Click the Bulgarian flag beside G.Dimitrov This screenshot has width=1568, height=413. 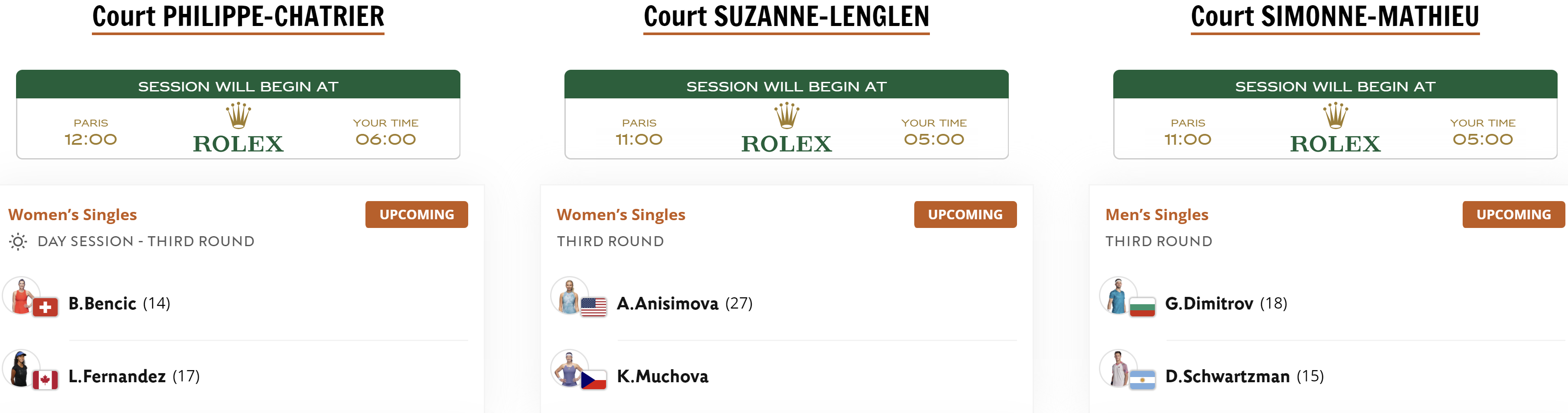(x=1143, y=308)
